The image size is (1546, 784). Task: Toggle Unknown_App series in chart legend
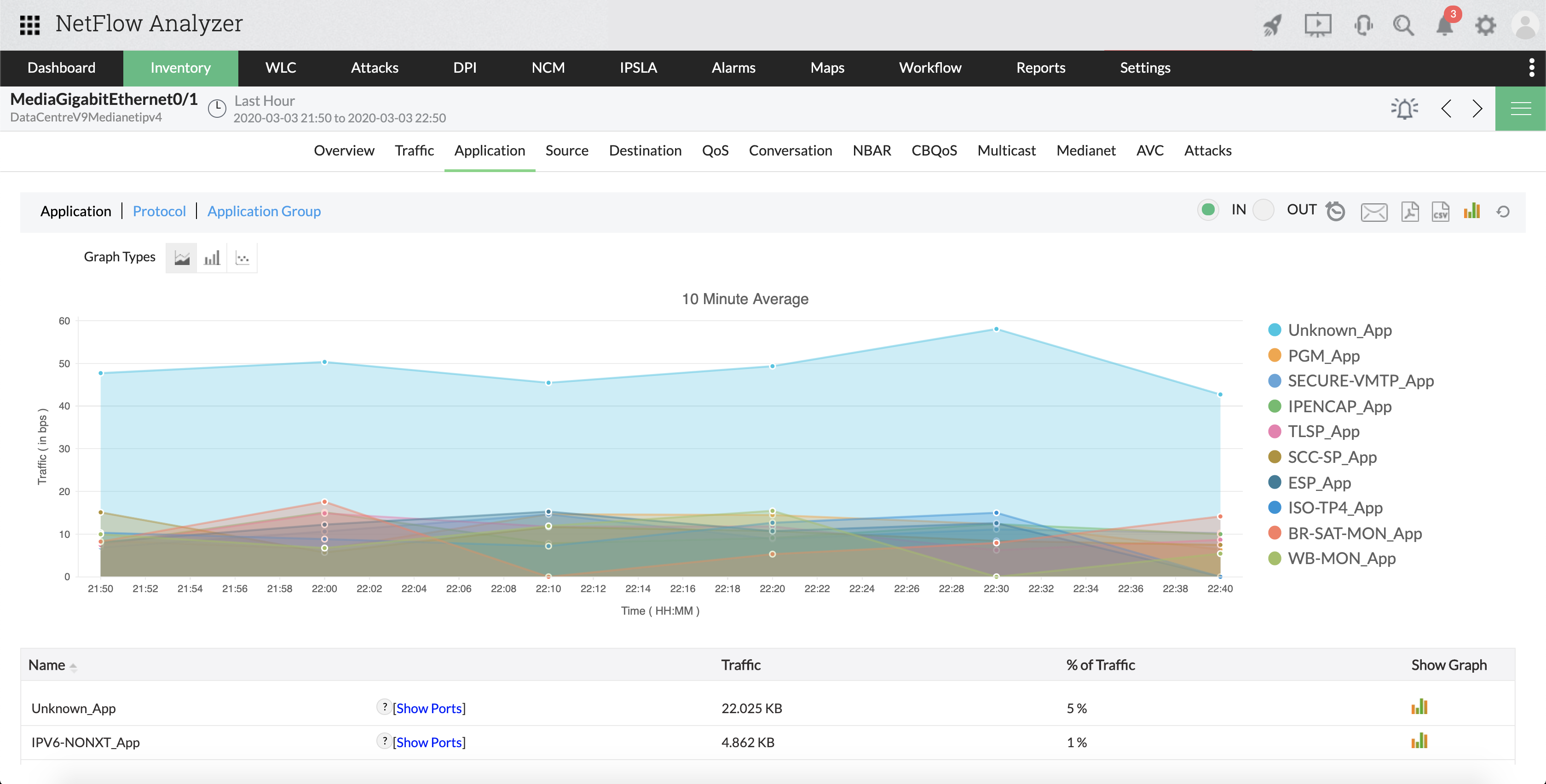pos(1339,330)
